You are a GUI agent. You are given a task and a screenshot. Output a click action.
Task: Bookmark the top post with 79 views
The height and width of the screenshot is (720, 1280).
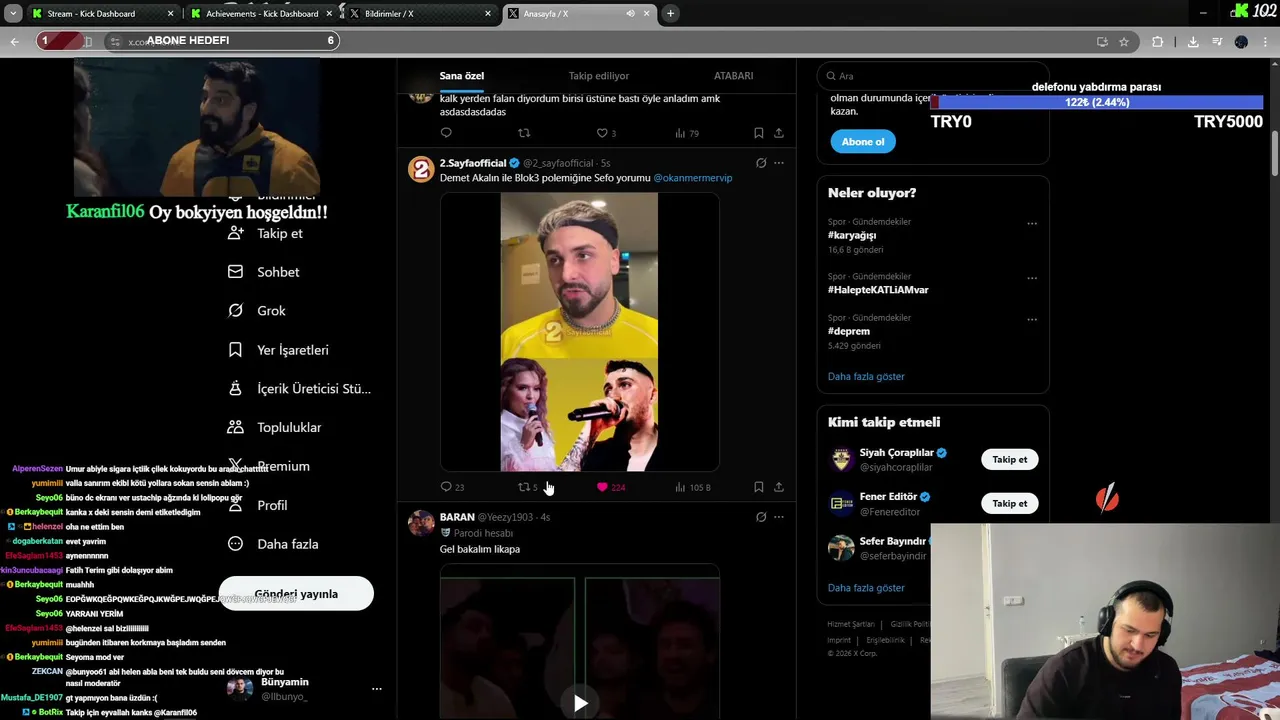(759, 133)
